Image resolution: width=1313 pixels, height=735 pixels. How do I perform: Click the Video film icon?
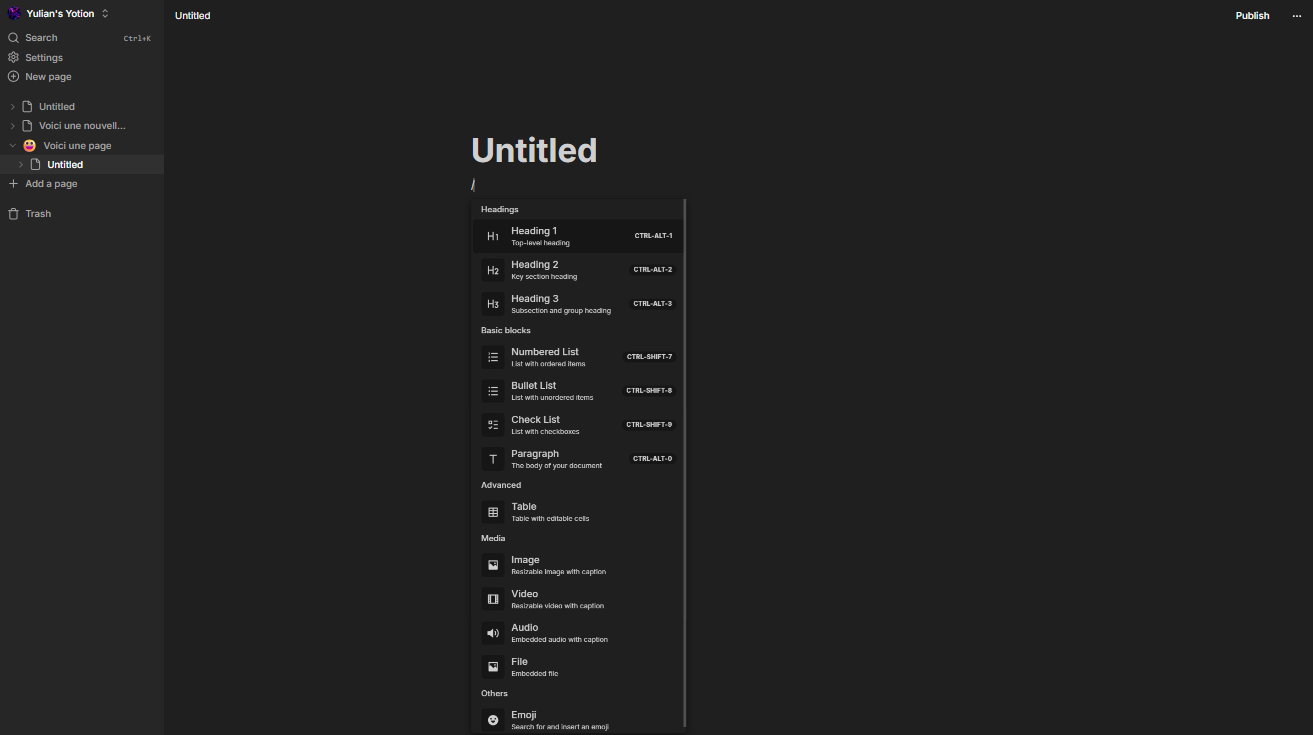(x=493, y=599)
